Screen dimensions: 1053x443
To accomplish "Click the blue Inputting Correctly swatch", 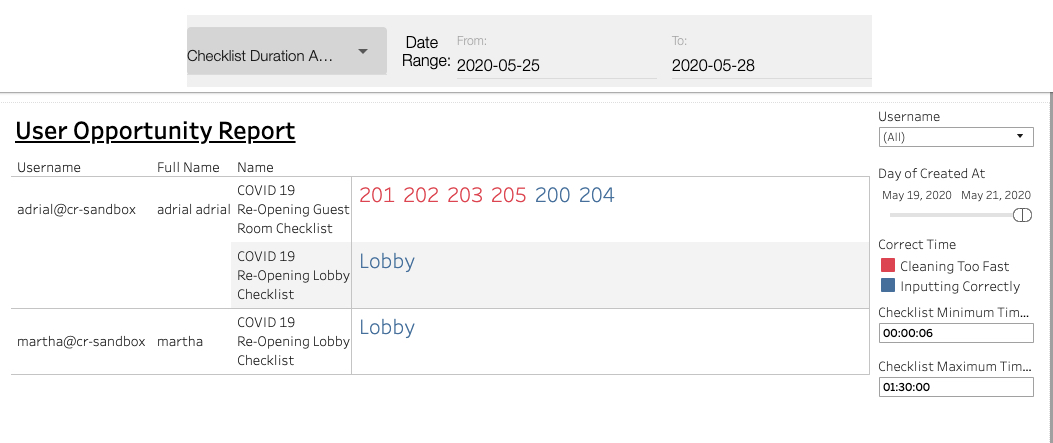I will pos(887,286).
